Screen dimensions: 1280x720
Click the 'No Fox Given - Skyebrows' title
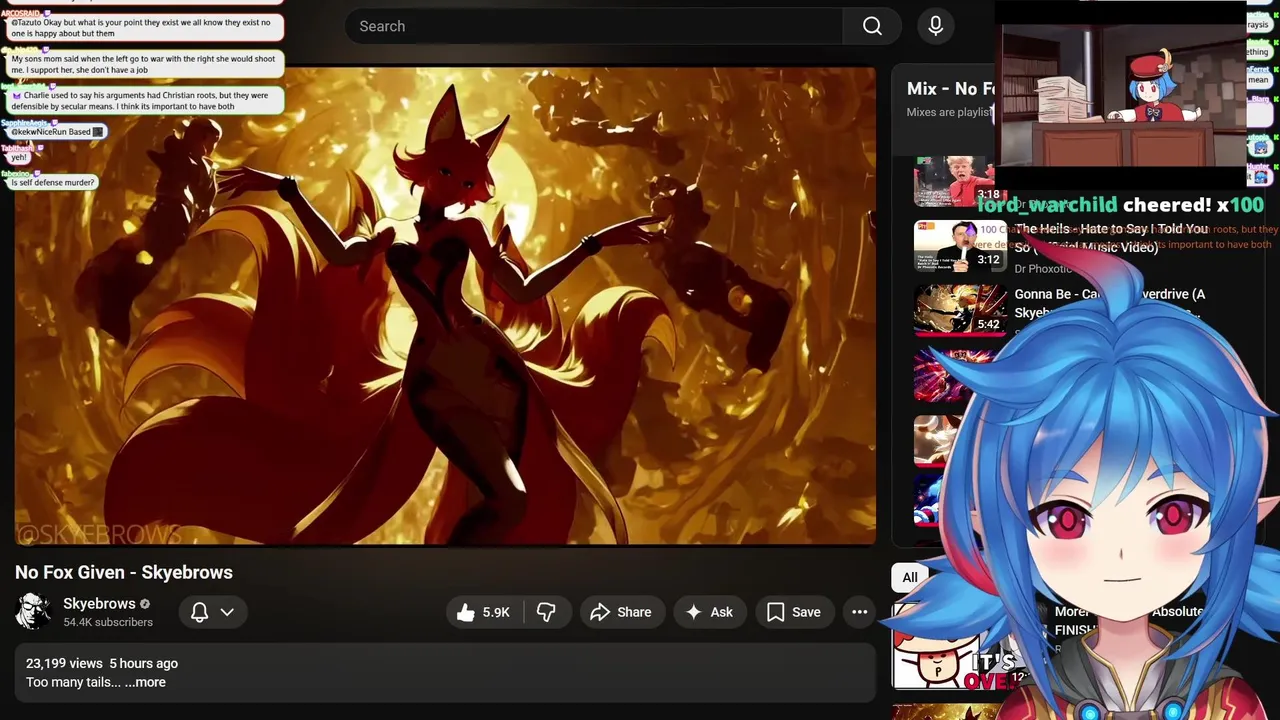pos(124,572)
